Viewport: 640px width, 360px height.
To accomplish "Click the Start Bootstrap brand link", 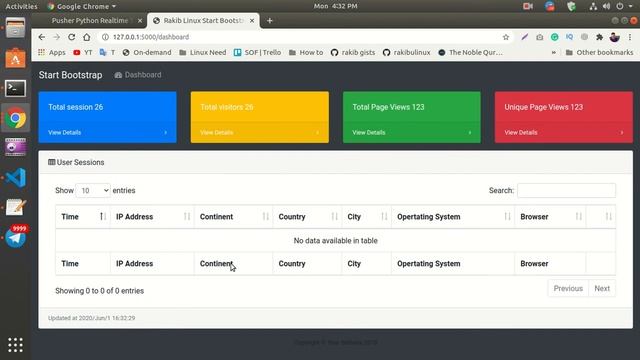I will (x=71, y=75).
